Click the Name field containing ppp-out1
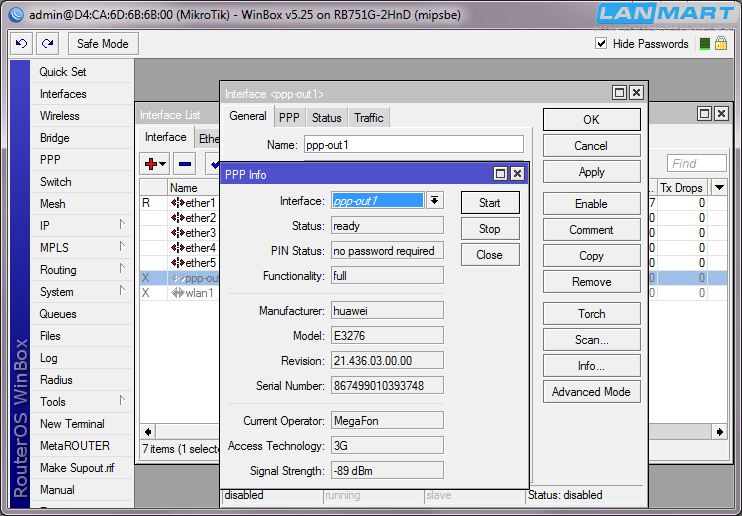 pos(414,144)
